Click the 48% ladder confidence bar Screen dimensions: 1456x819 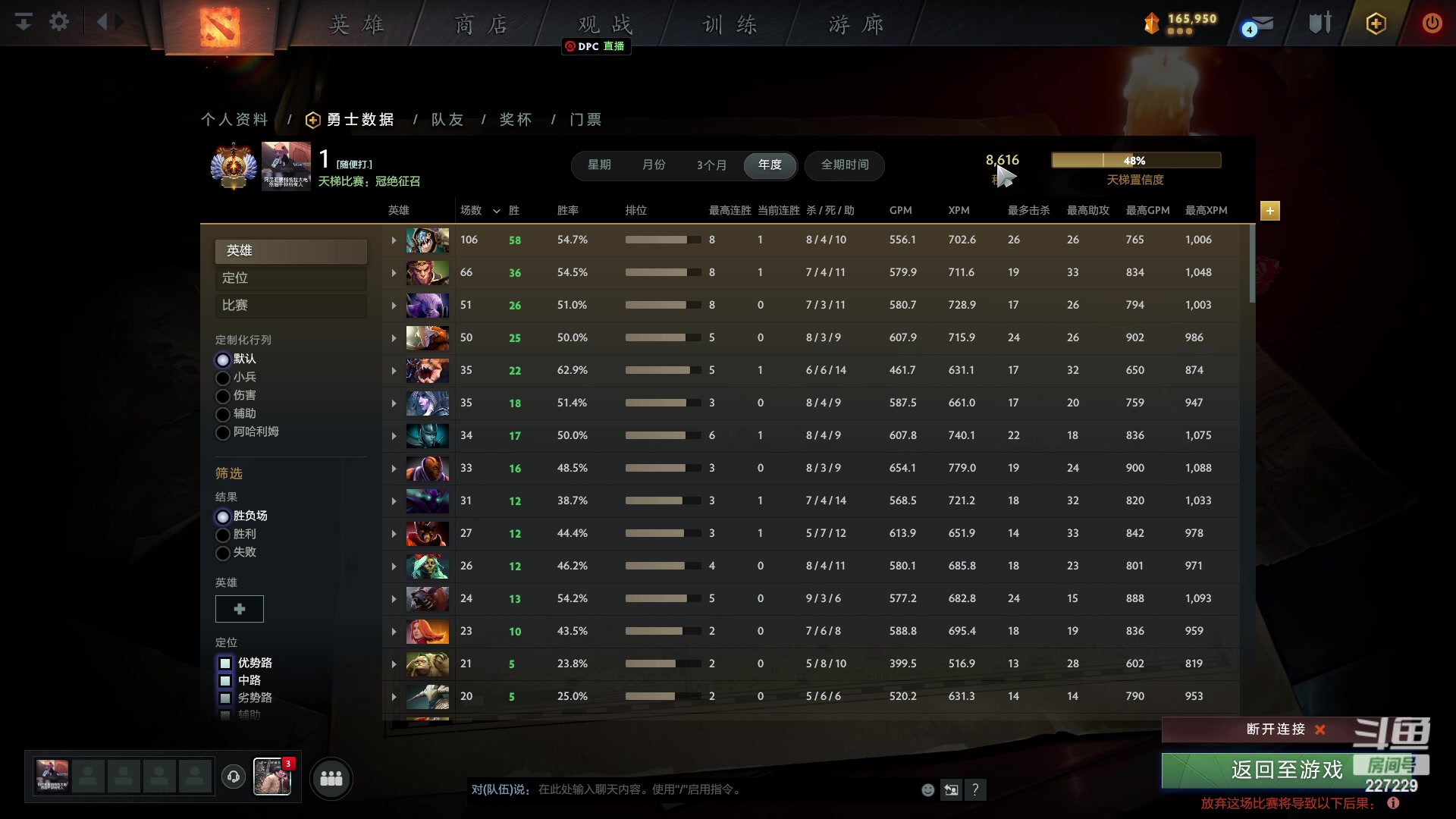click(1136, 161)
